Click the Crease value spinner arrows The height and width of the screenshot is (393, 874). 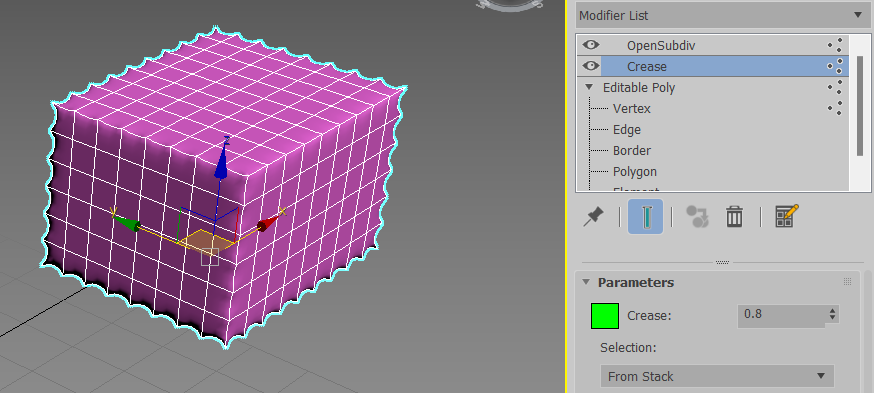[832, 314]
